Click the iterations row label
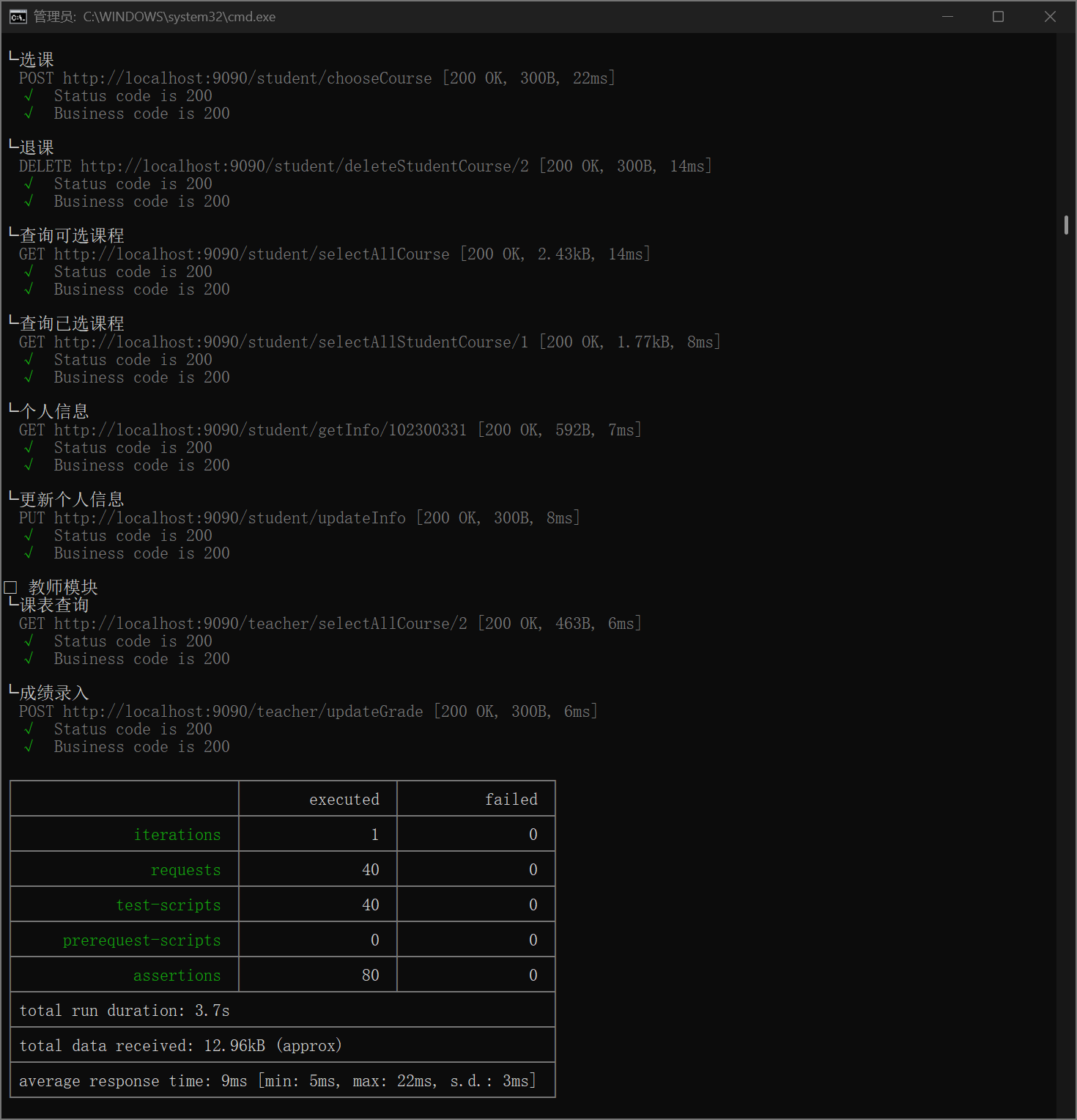The image size is (1077, 1120). (x=177, y=834)
